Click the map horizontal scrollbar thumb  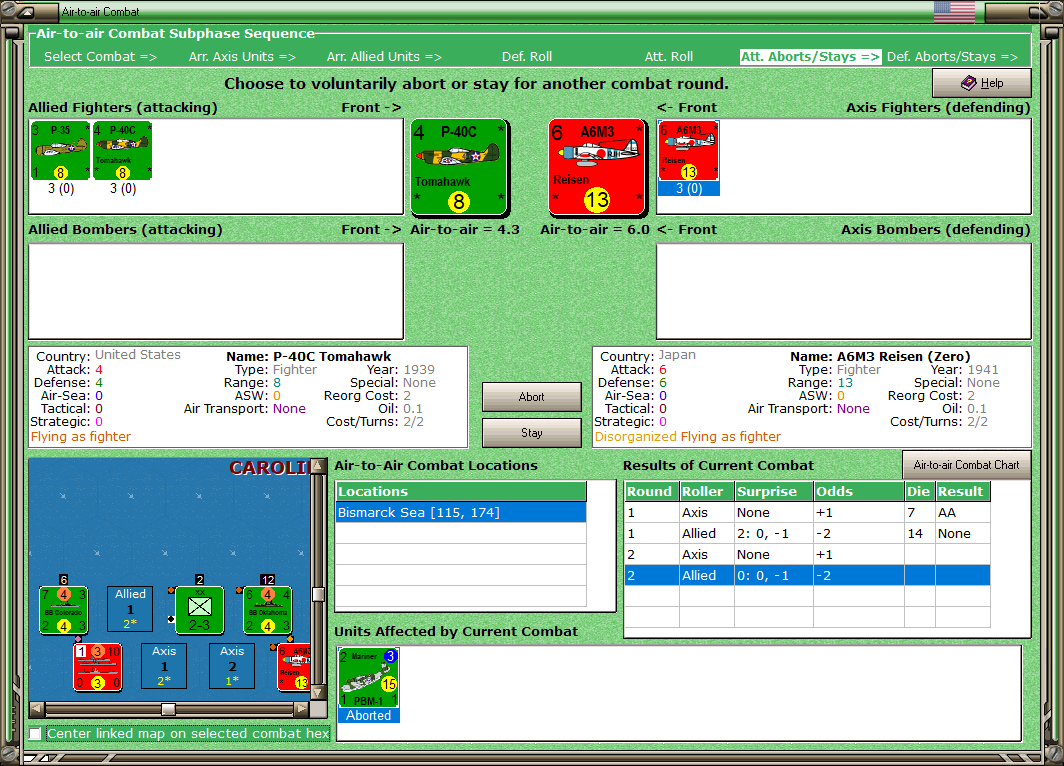point(168,709)
